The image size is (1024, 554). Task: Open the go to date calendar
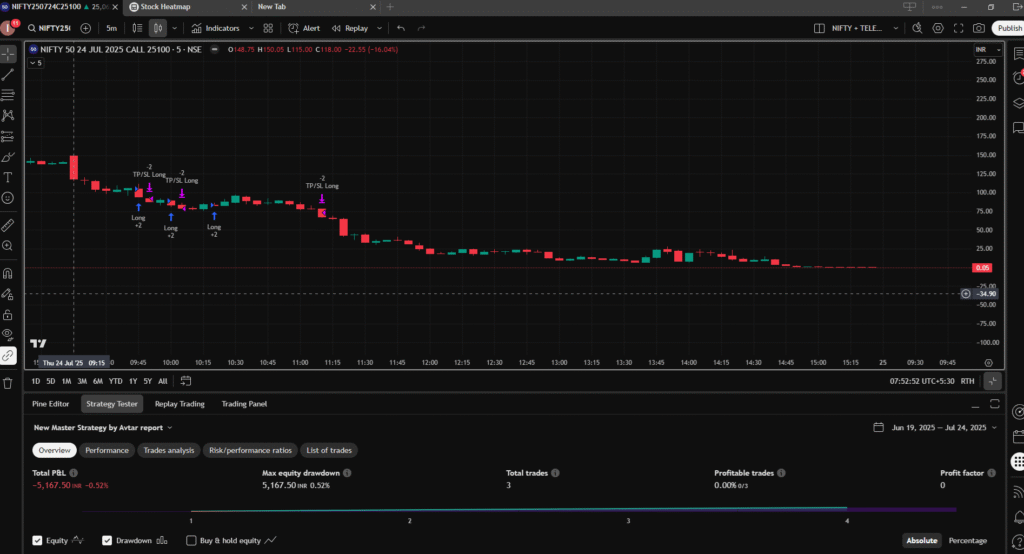185,381
